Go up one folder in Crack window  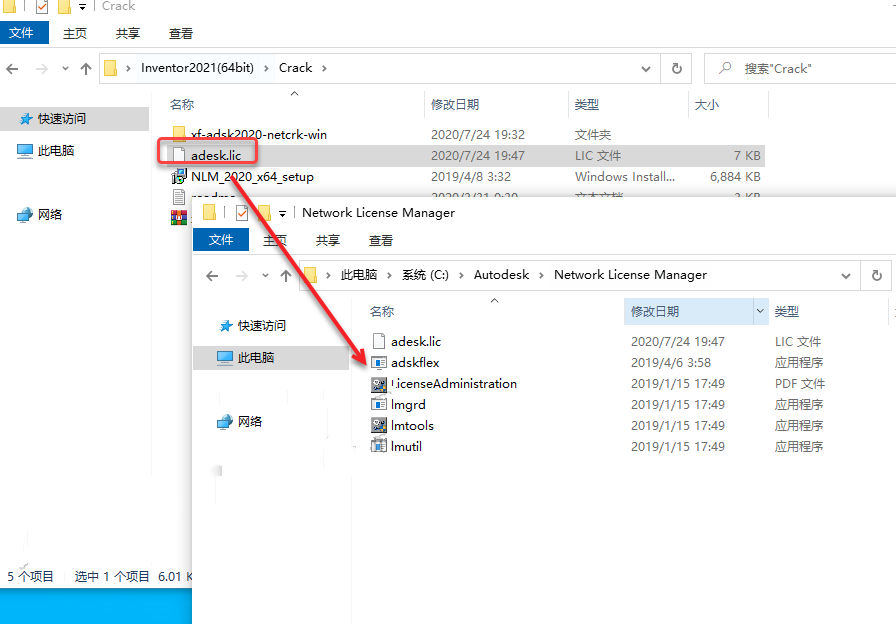(86, 69)
